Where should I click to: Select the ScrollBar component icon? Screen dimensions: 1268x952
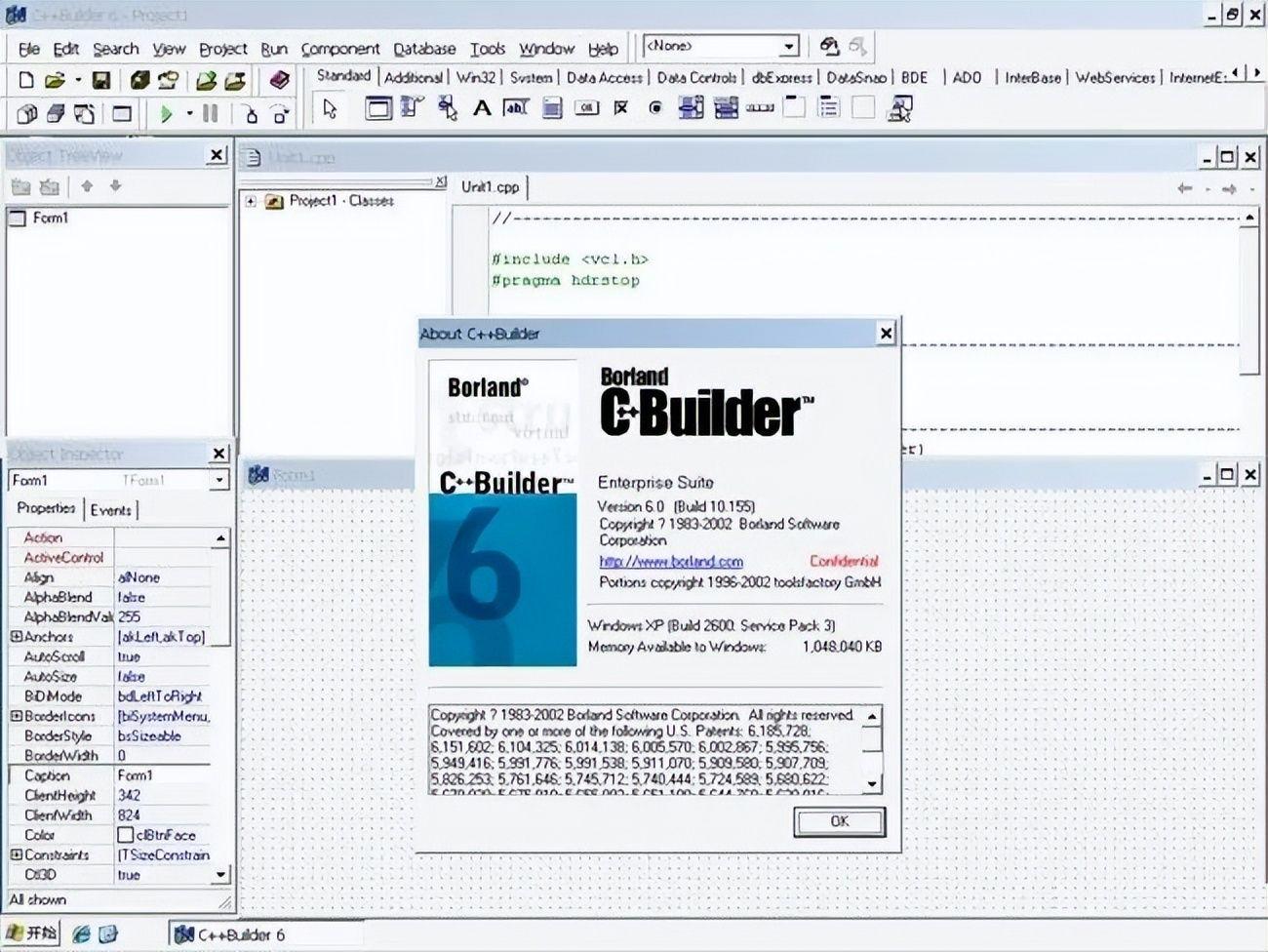(x=760, y=108)
